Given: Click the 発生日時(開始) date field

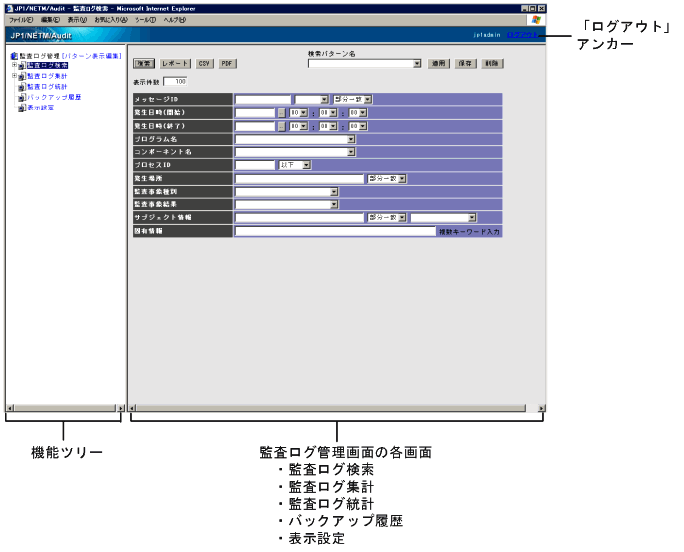Looking at the screenshot, I should 256,113.
